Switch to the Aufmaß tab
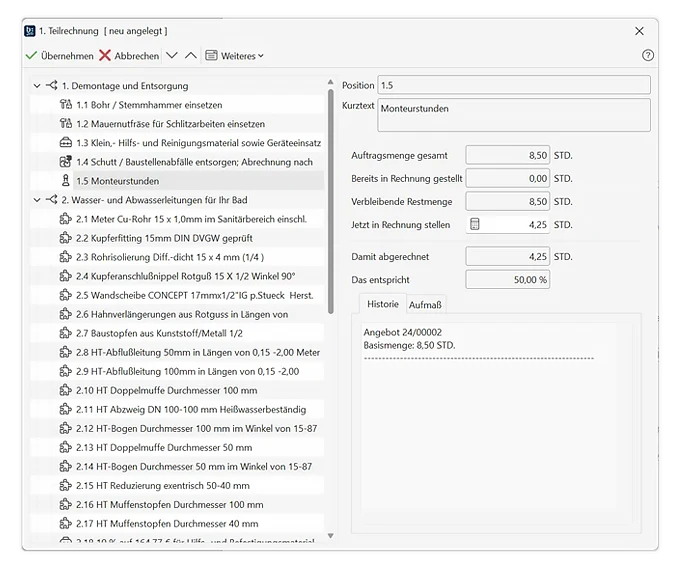Screen dimensions: 678x567 (425, 304)
